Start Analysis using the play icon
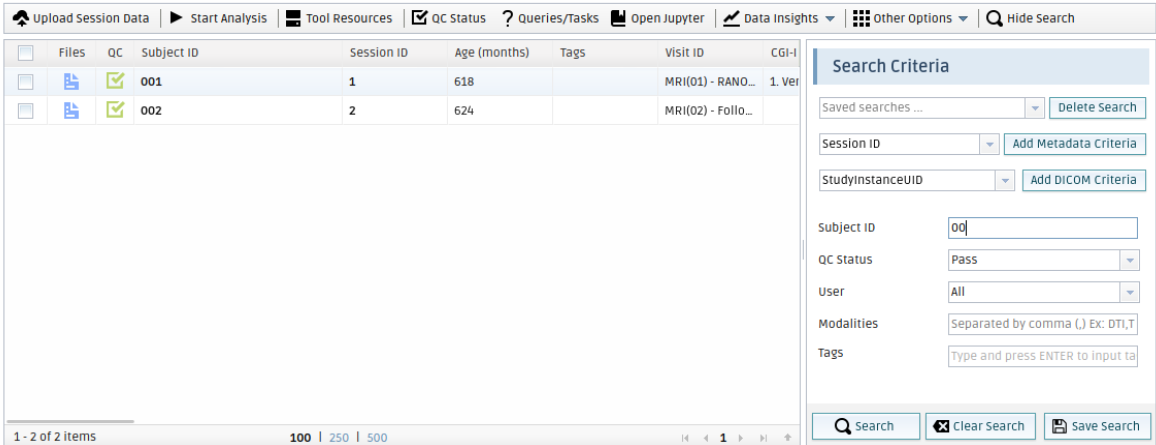 point(176,18)
